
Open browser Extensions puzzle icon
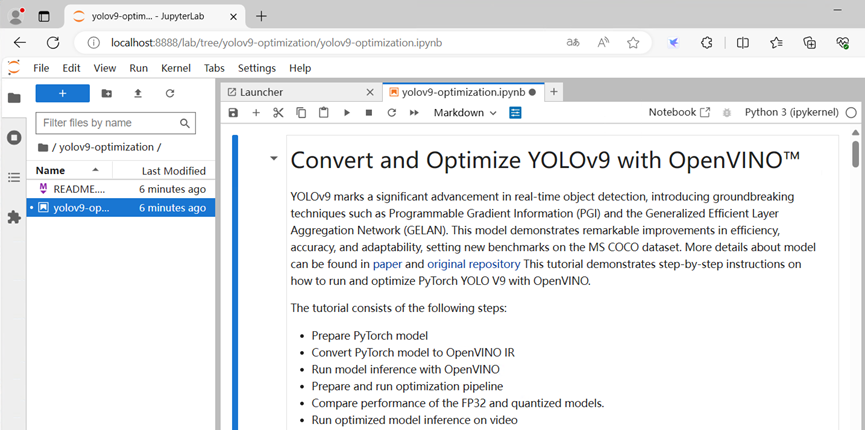pyautogui.click(x=706, y=43)
